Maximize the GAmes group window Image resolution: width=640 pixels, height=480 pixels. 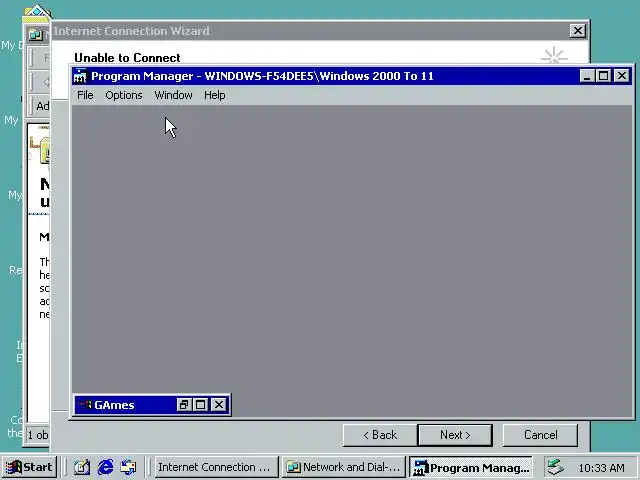[201, 405]
